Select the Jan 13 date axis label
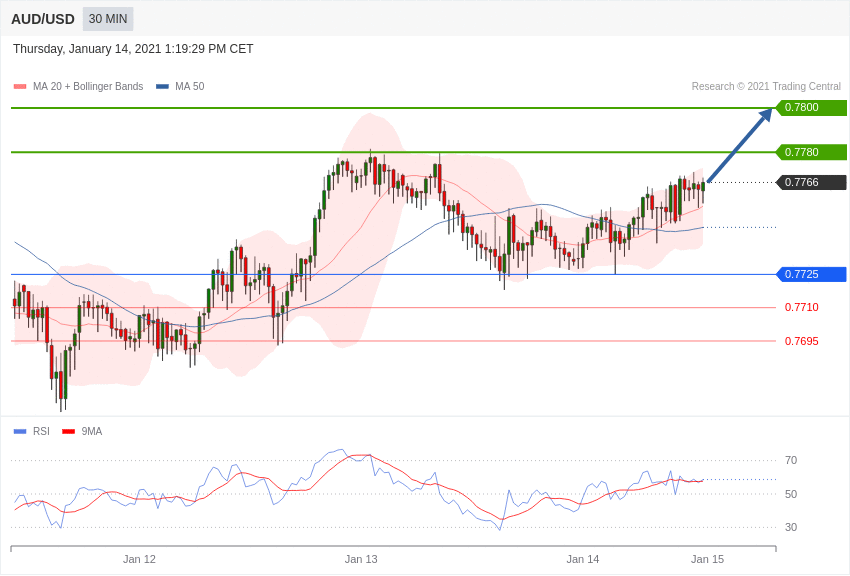The image size is (850, 576). pos(361,559)
